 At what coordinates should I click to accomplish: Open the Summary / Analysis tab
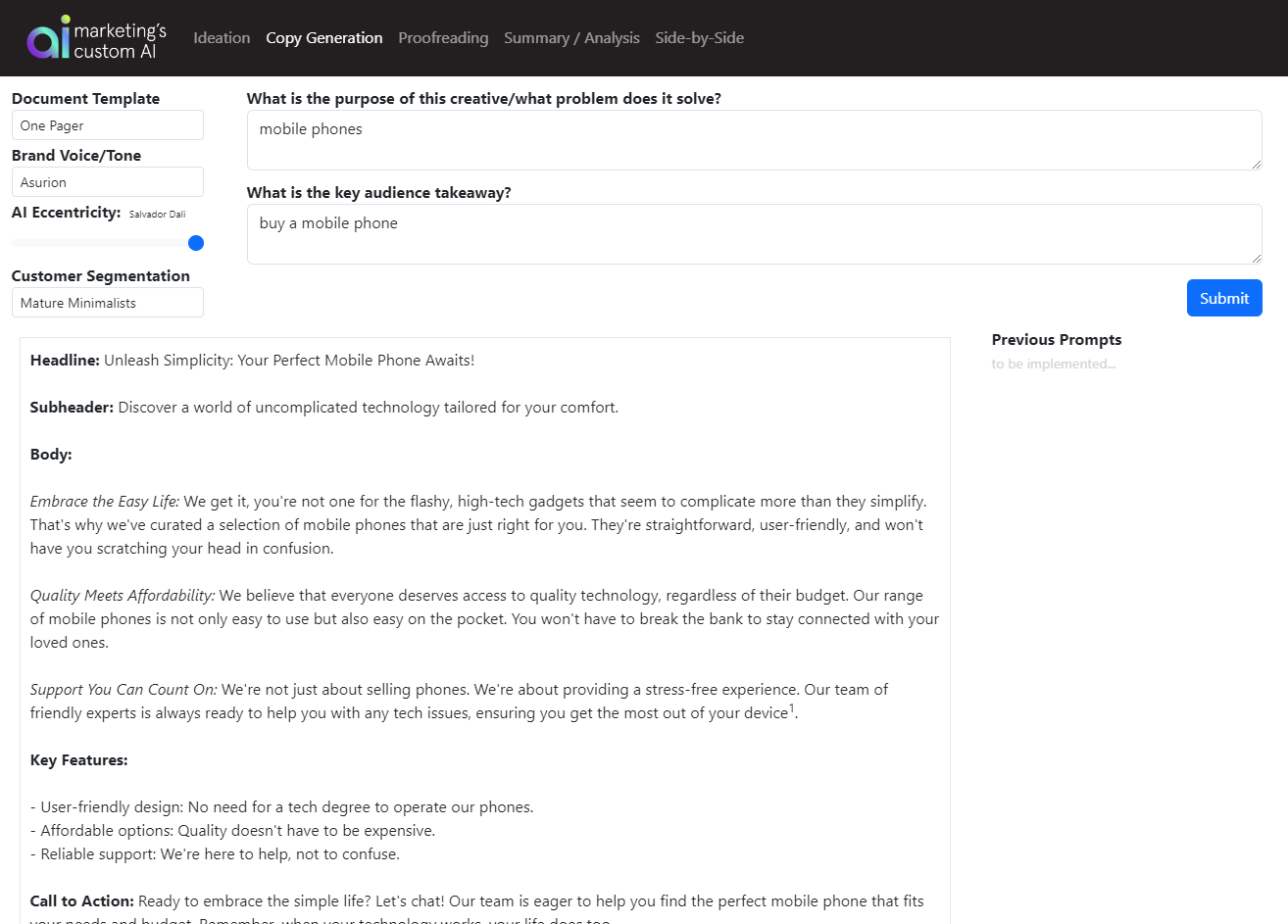[x=571, y=38]
